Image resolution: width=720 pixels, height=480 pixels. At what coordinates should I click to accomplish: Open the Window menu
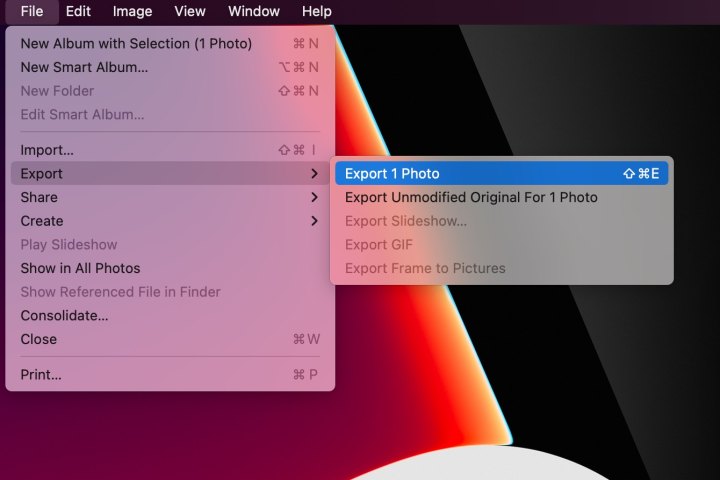[254, 12]
